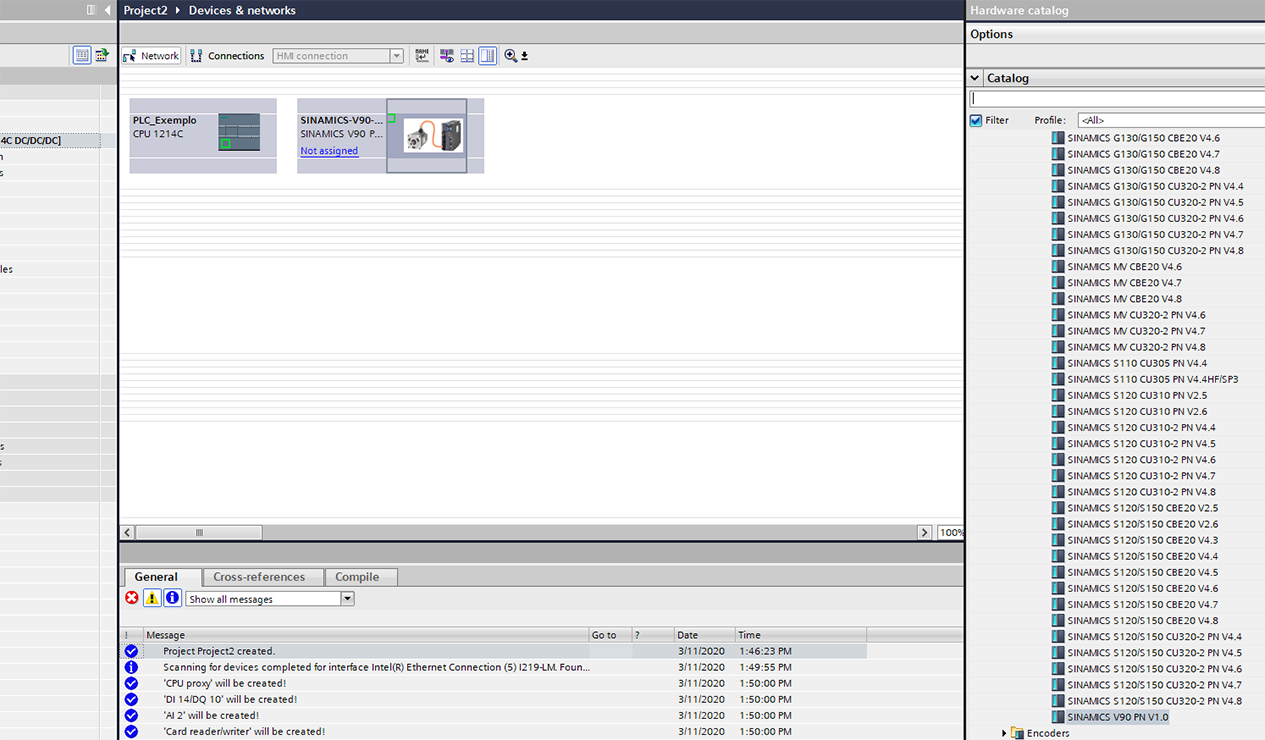Image resolution: width=1265 pixels, height=740 pixels.
Task: Click the show address labels toolbar icon
Action: 447,56
